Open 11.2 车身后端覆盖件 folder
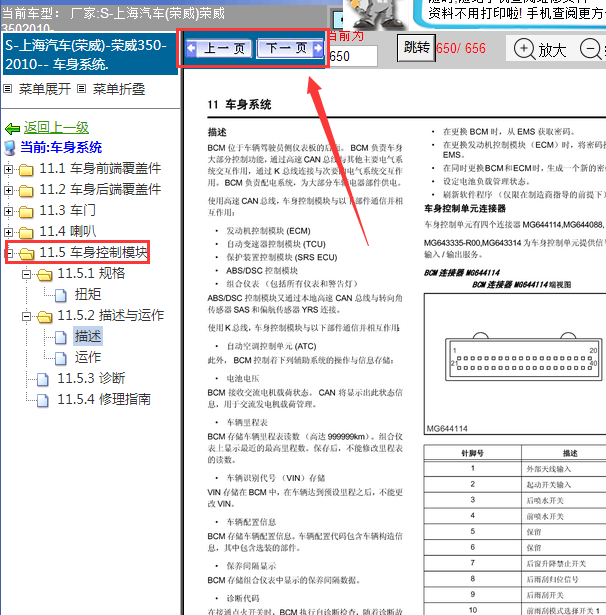 100,189
